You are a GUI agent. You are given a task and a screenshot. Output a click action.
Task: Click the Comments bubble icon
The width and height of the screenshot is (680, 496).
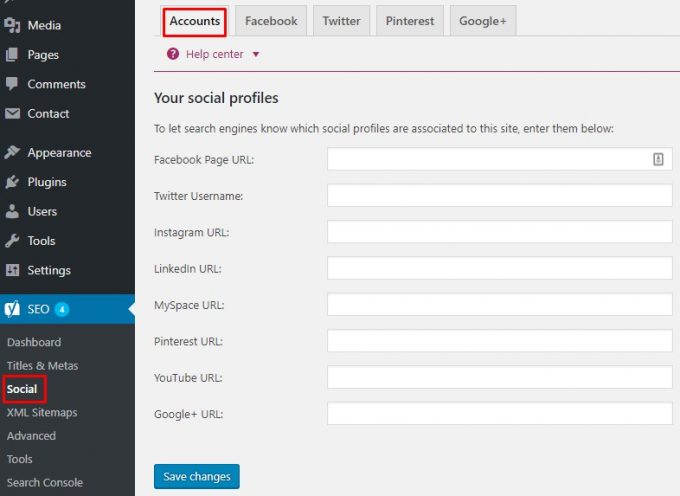[x=12, y=84]
